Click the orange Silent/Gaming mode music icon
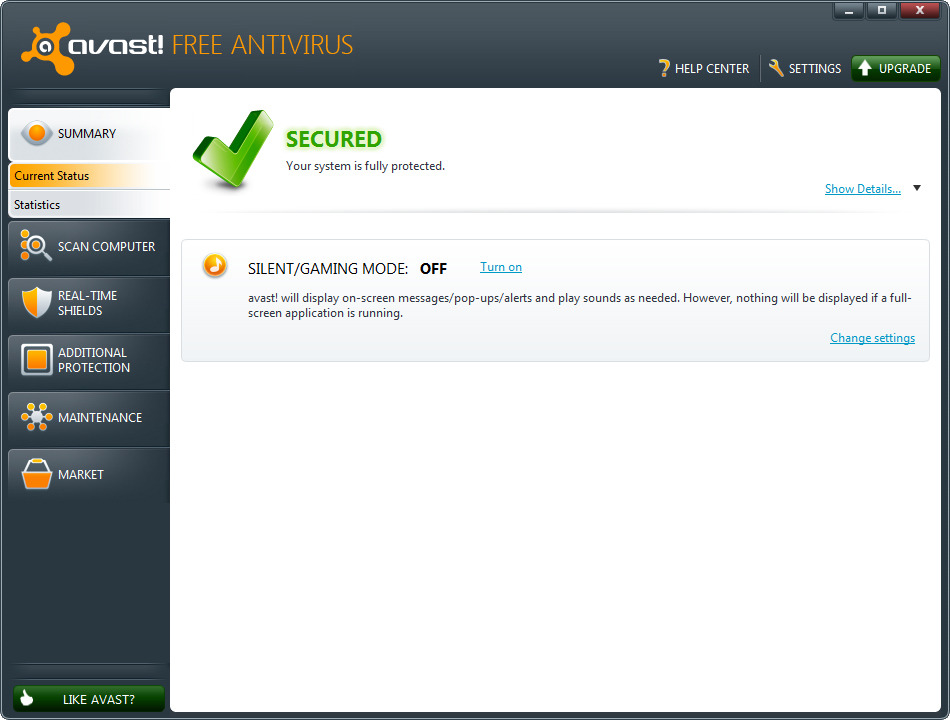The height and width of the screenshot is (720, 950). (214, 265)
